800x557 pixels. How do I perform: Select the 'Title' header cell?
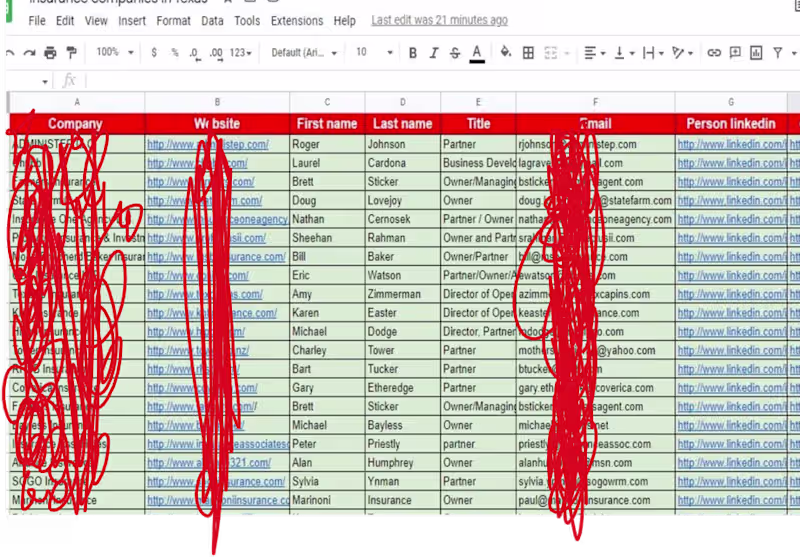pos(478,123)
